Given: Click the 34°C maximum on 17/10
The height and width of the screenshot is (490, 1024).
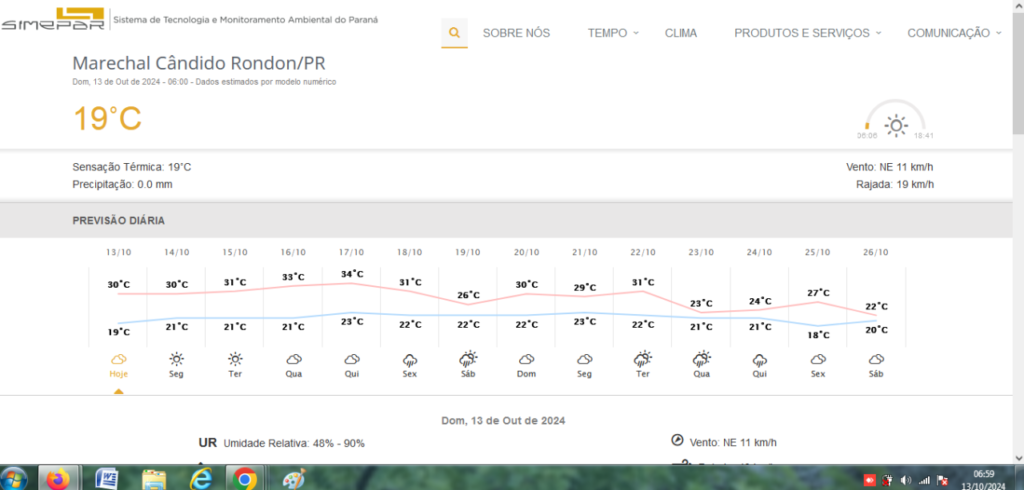Looking at the screenshot, I should point(353,274).
